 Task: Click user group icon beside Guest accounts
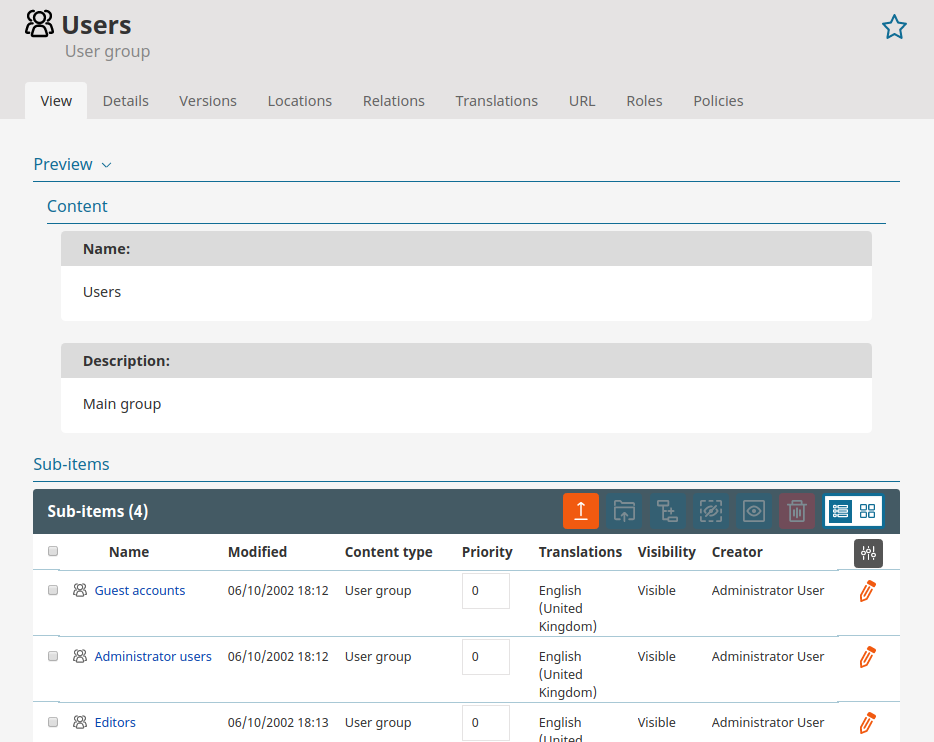pos(80,590)
